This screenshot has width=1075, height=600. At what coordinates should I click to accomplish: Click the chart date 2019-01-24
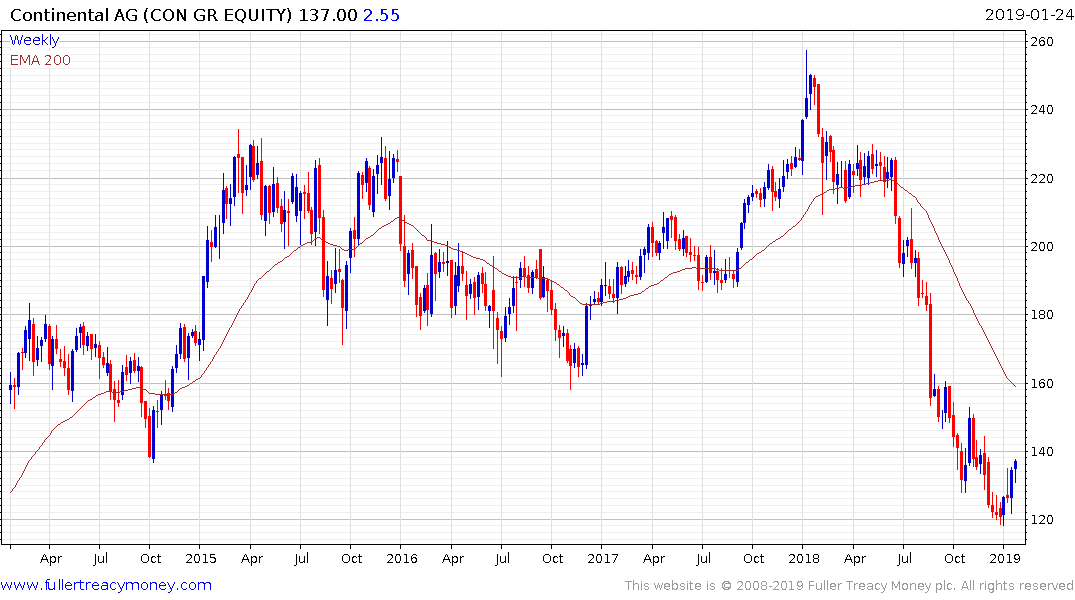(1029, 15)
